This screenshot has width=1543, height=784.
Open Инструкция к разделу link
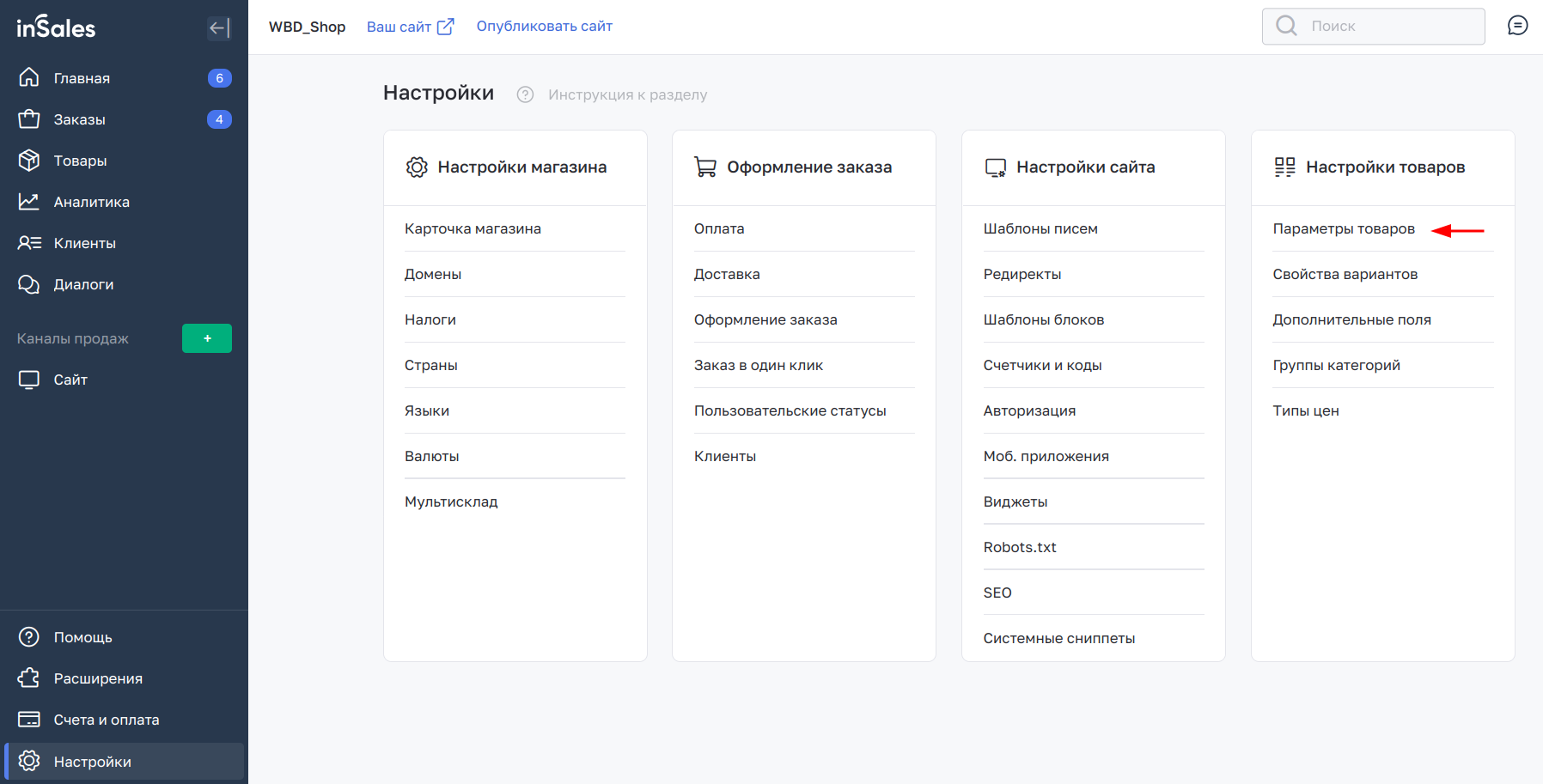628,94
